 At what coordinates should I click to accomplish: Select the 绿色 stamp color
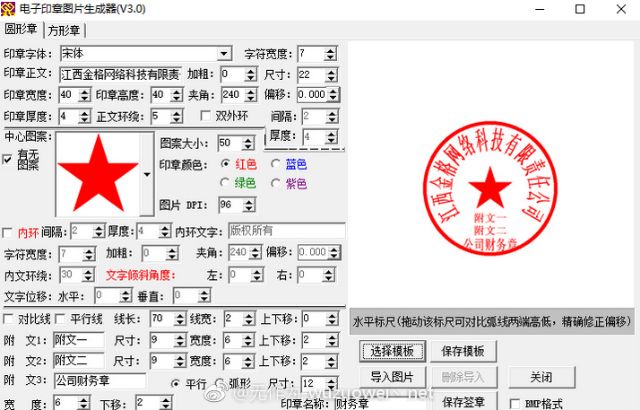(224, 182)
